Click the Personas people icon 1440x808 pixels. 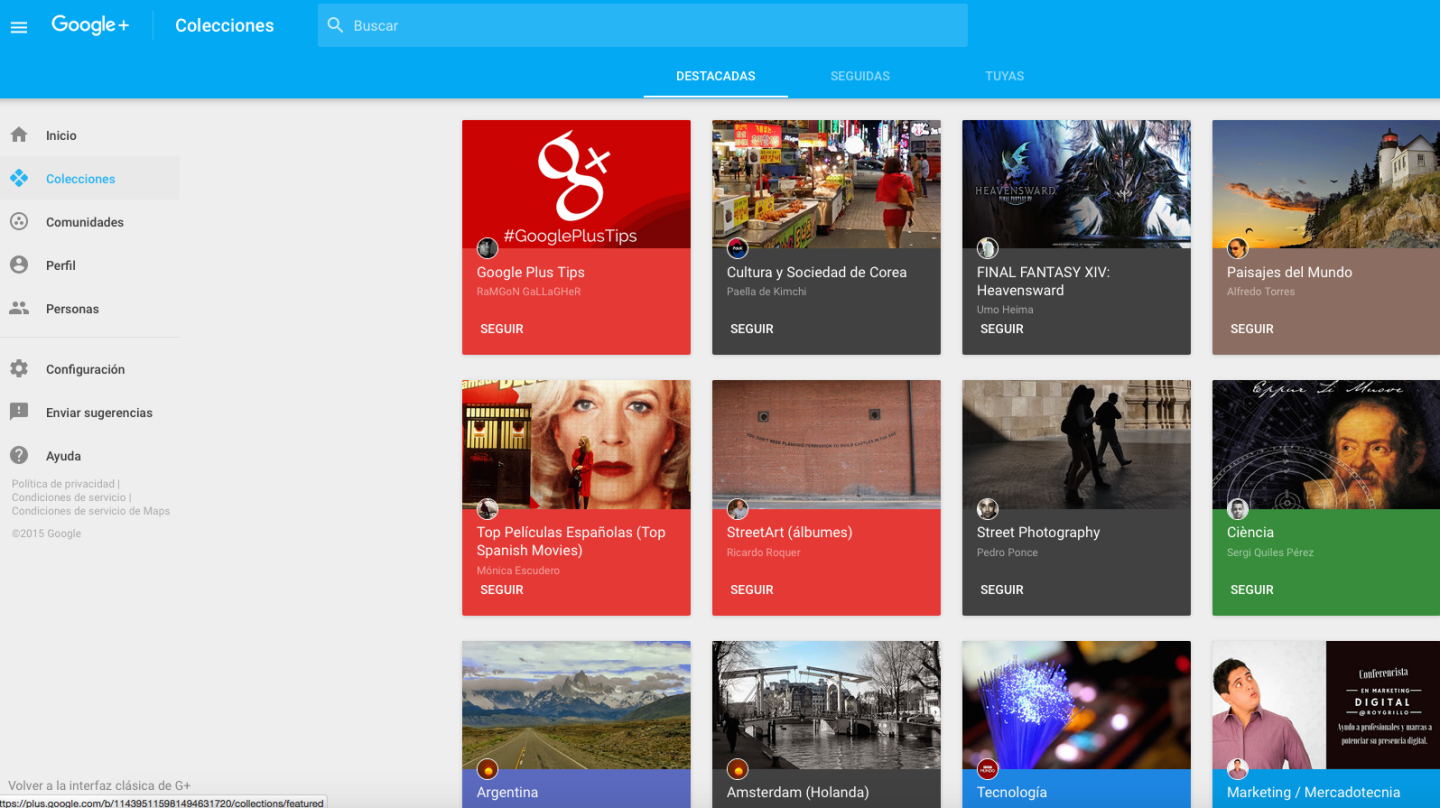pos(19,308)
